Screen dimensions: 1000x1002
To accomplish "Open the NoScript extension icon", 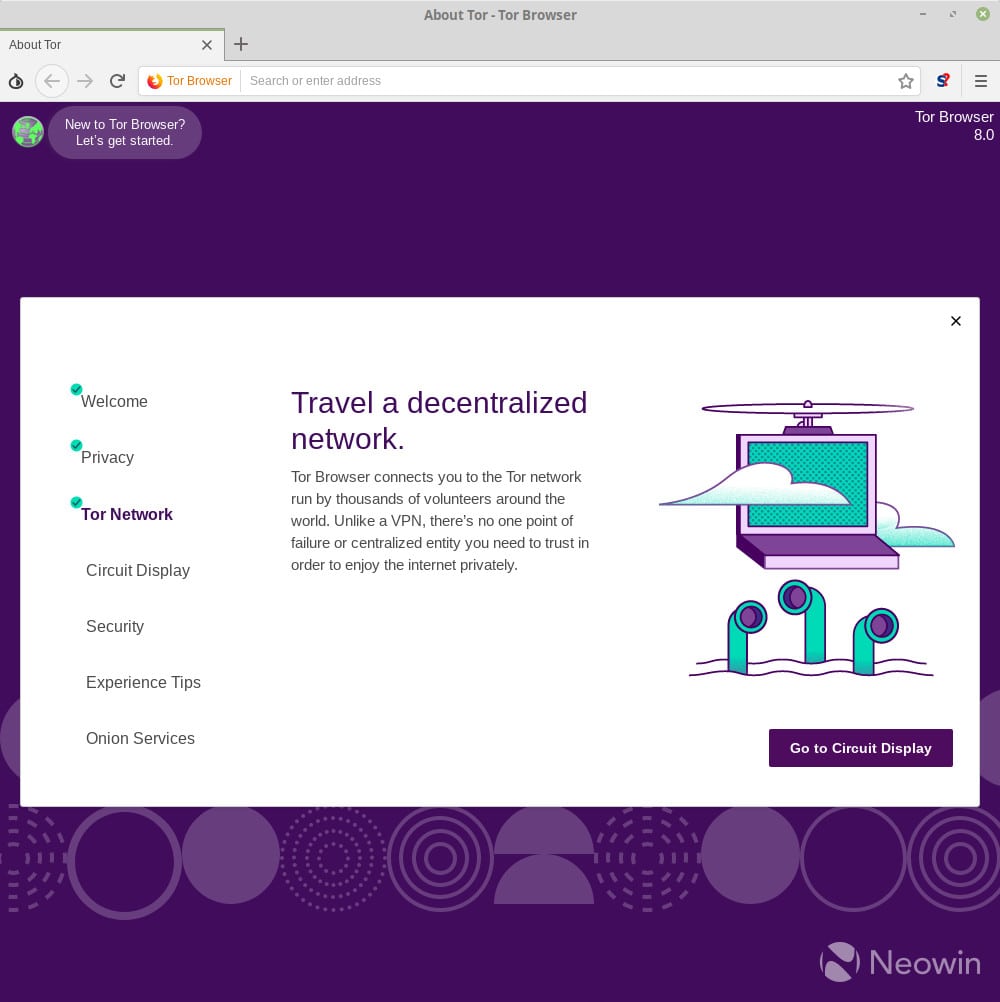I will 942,81.
